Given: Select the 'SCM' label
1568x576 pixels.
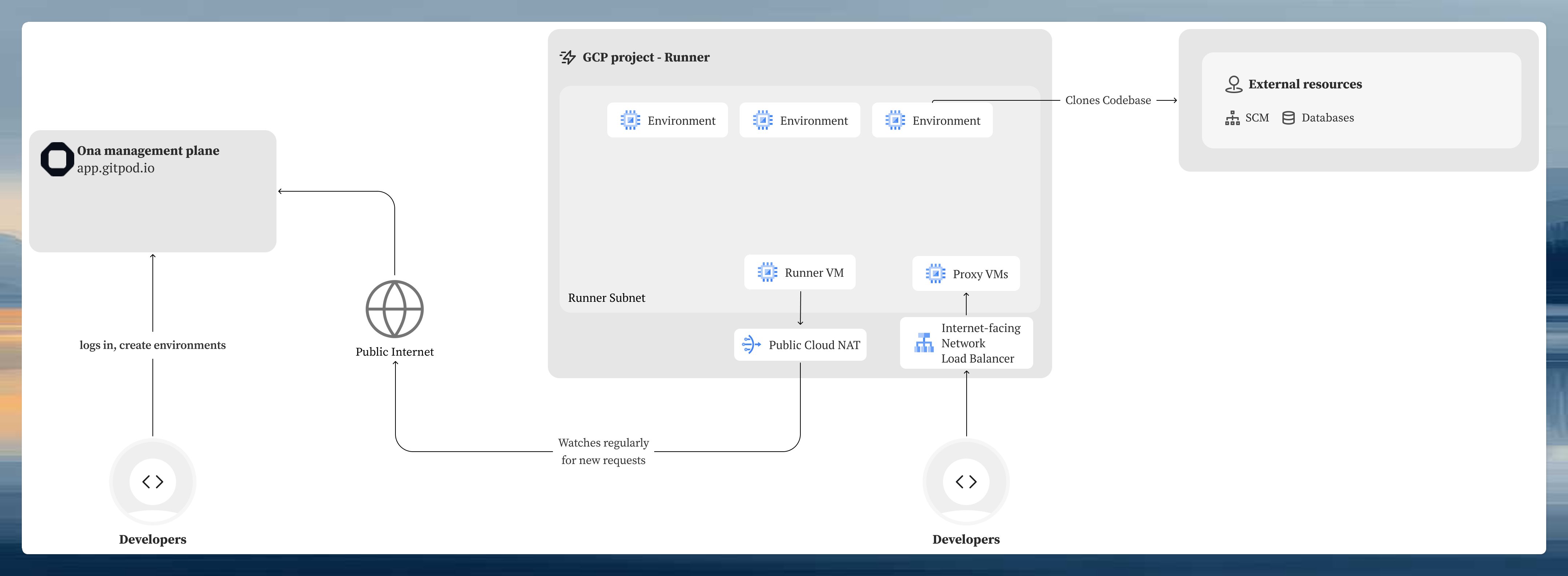Looking at the screenshot, I should 1257,117.
